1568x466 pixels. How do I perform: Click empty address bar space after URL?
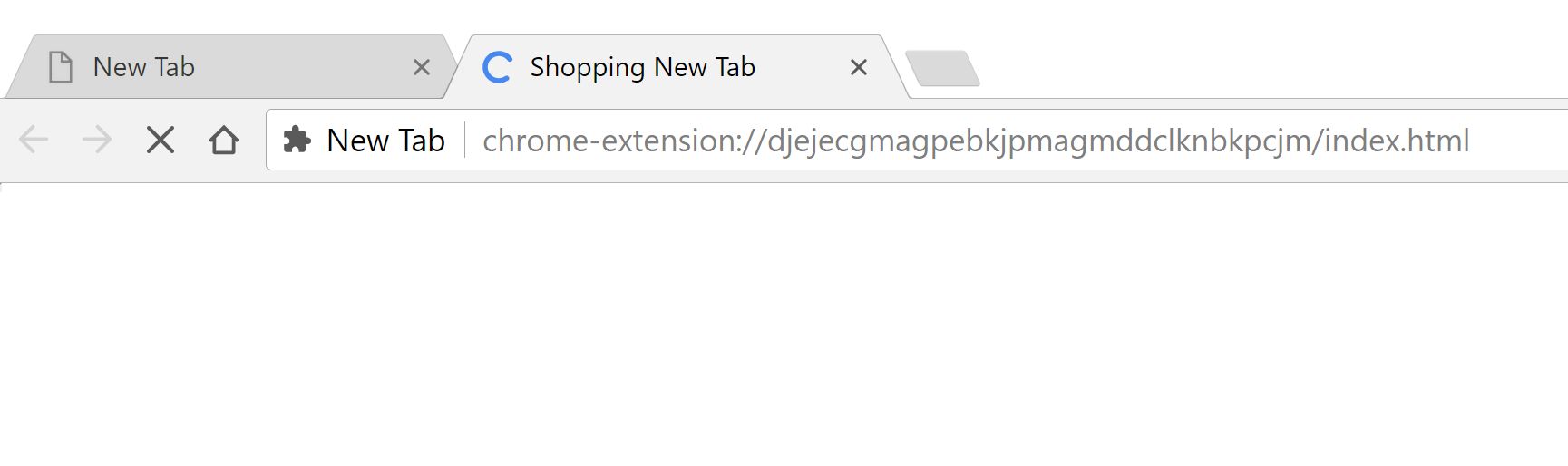pyautogui.click(x=1524, y=141)
